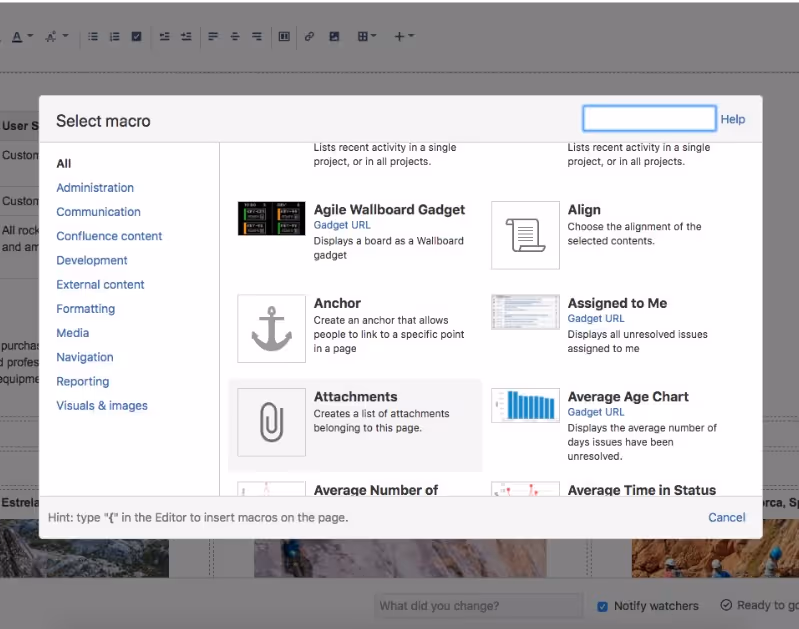Viewport: 799px width, 629px height.
Task: Filter macros by Formatting
Action: (86, 308)
